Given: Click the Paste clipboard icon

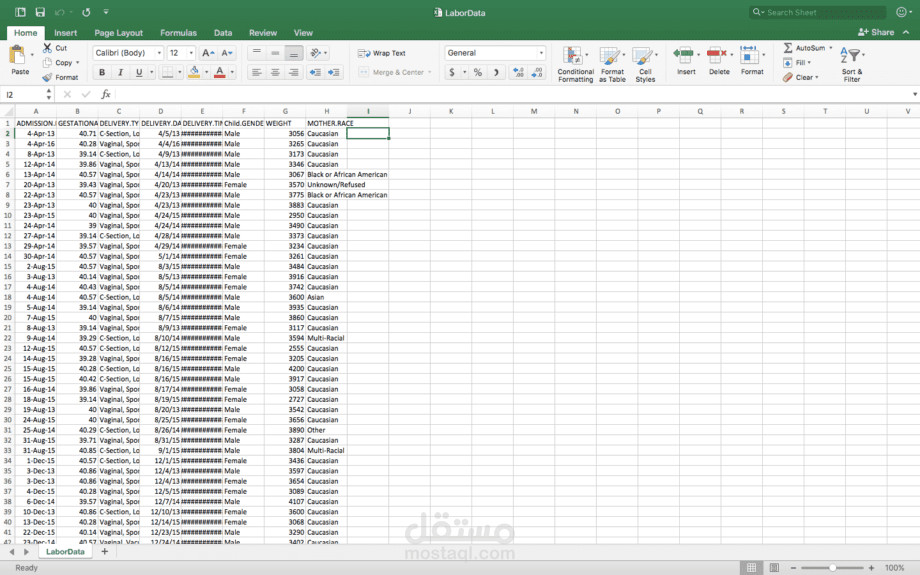Looking at the screenshot, I should (x=18, y=56).
